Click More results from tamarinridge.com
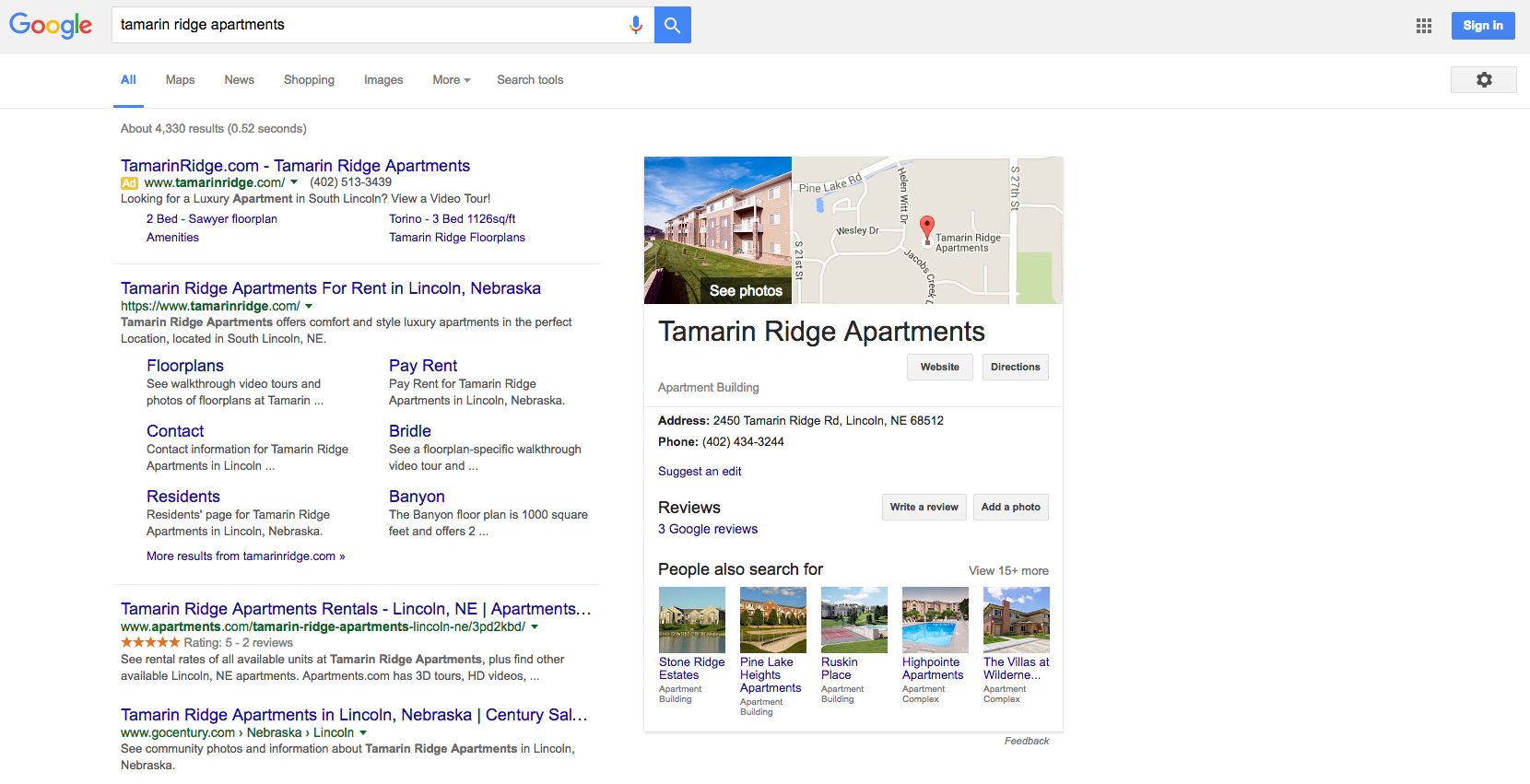1530x784 pixels. click(x=245, y=556)
